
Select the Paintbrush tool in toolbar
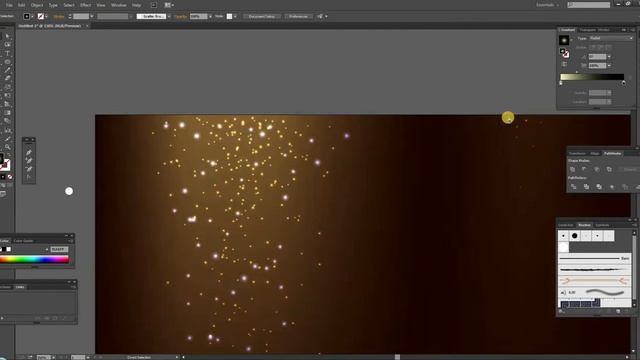pos(7,70)
